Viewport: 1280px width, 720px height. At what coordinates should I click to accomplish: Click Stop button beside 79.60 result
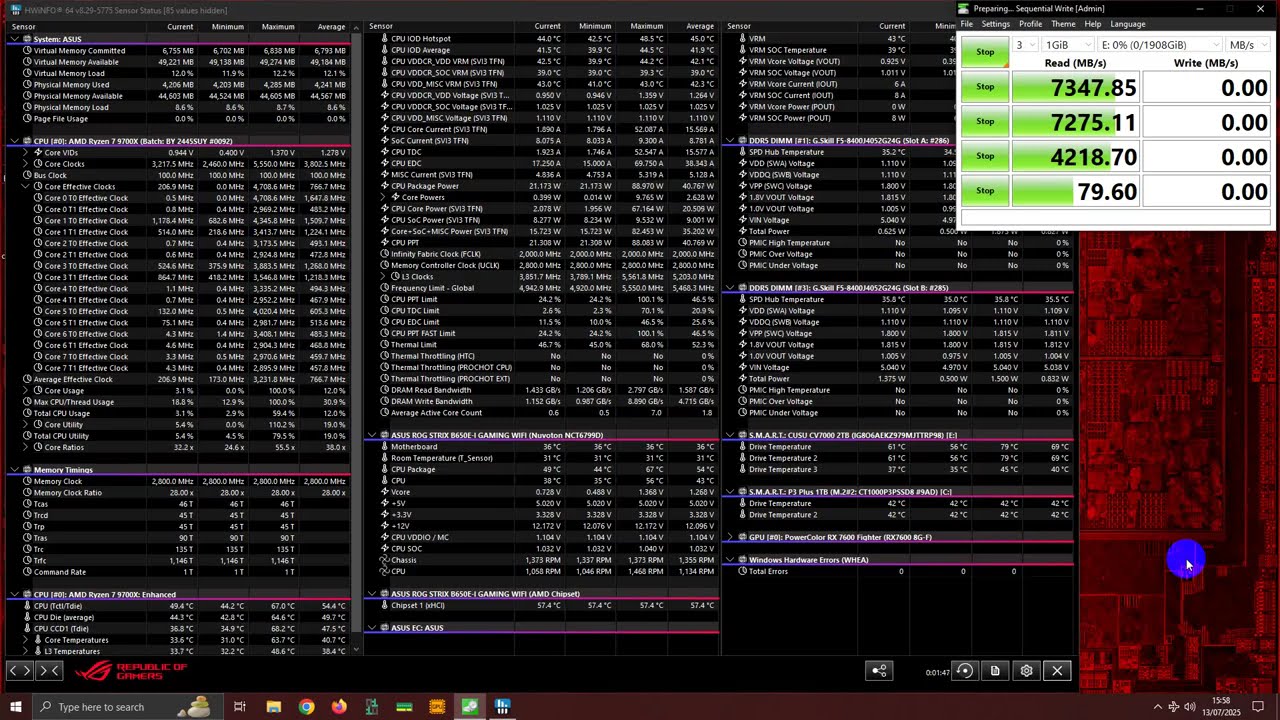[x=985, y=190]
